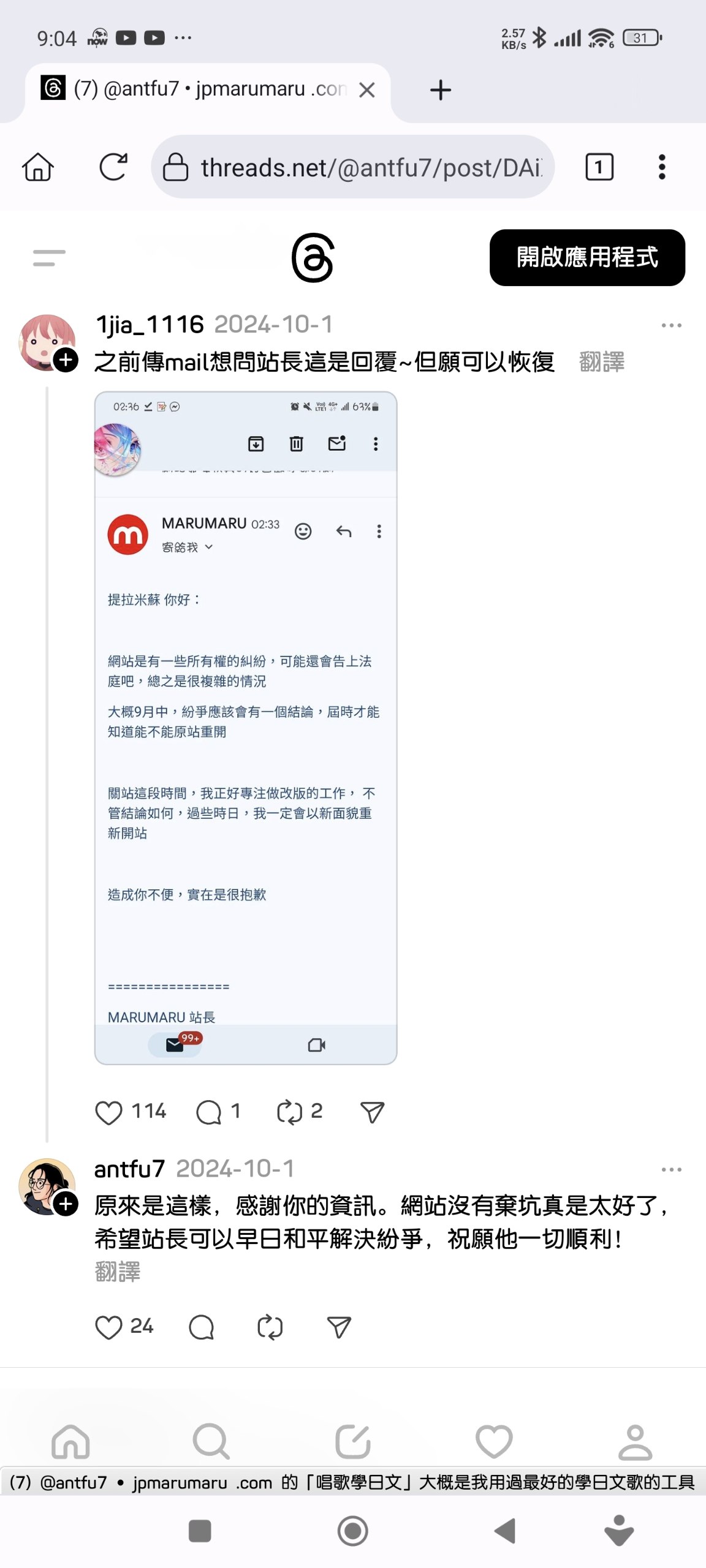Screen dimensions: 706x1568
Task: Open Threads search from bottom bar
Action: tap(211, 1442)
